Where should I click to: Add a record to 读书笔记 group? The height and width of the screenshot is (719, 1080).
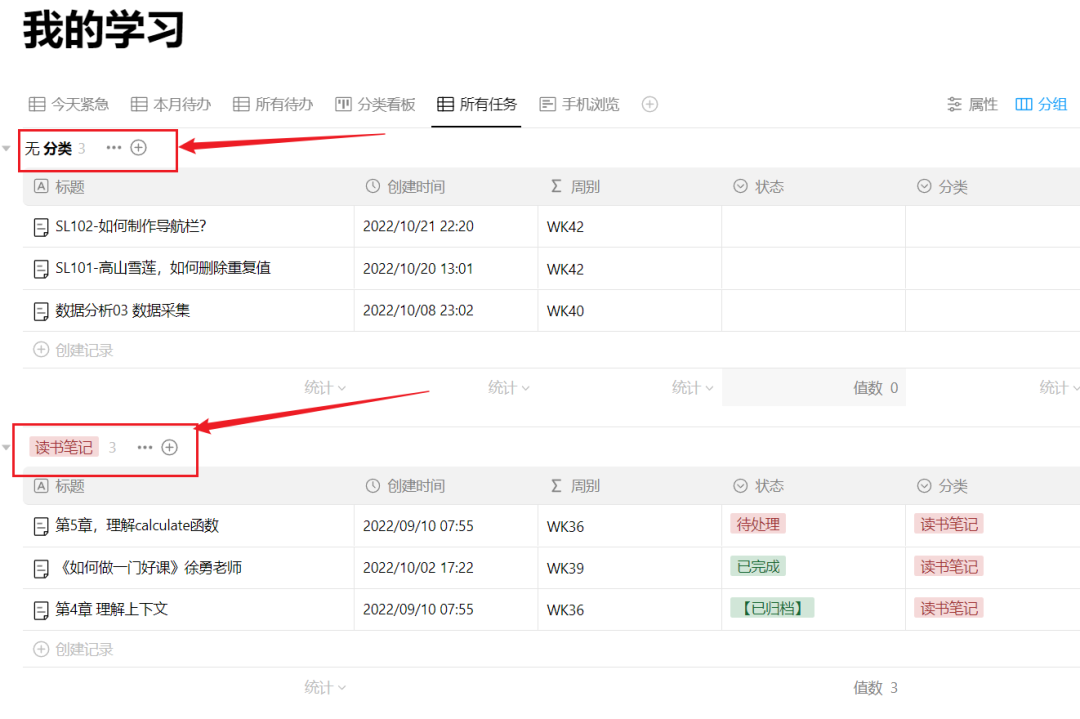[x=169, y=448]
